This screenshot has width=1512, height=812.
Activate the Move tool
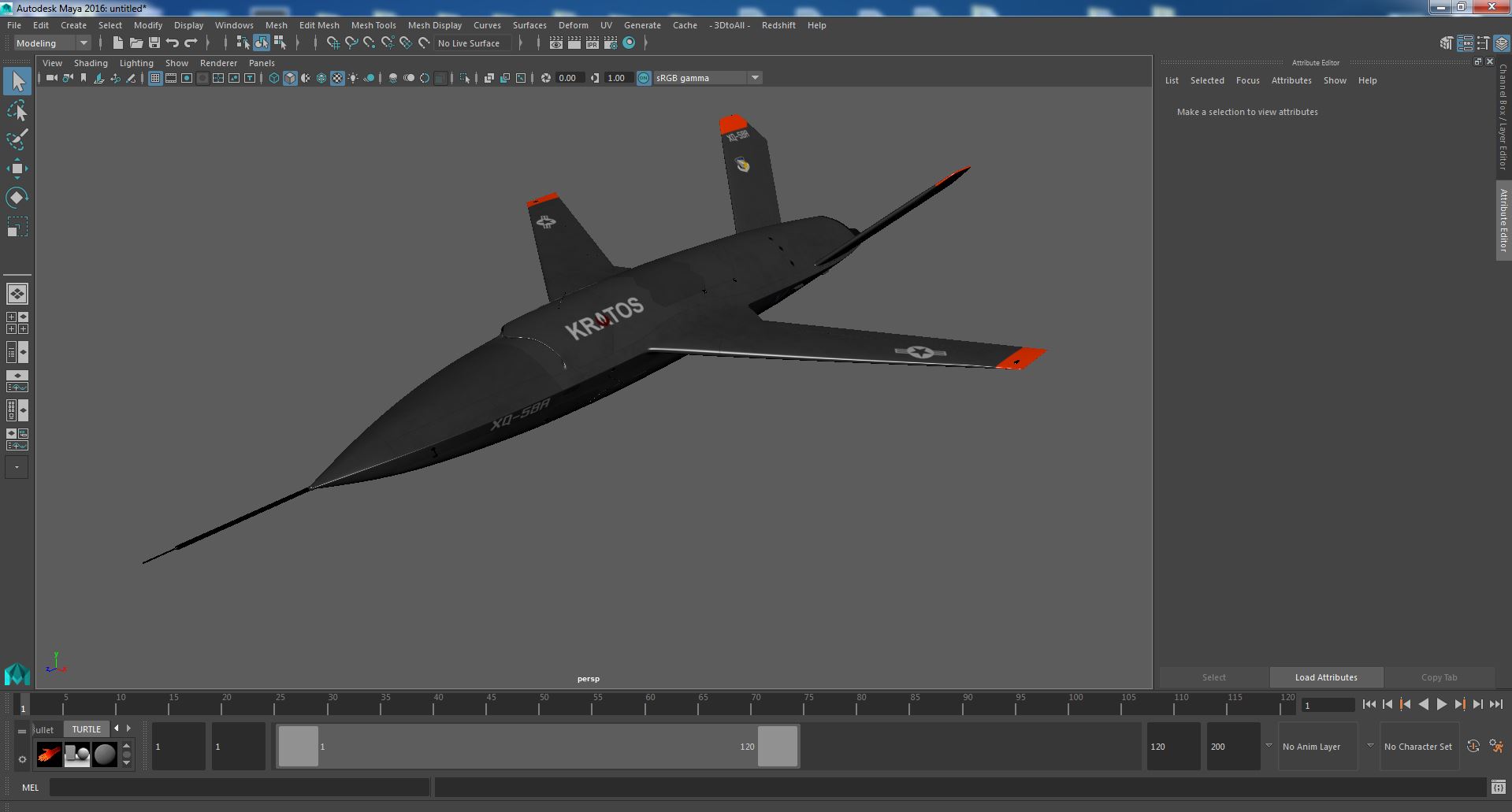click(17, 169)
